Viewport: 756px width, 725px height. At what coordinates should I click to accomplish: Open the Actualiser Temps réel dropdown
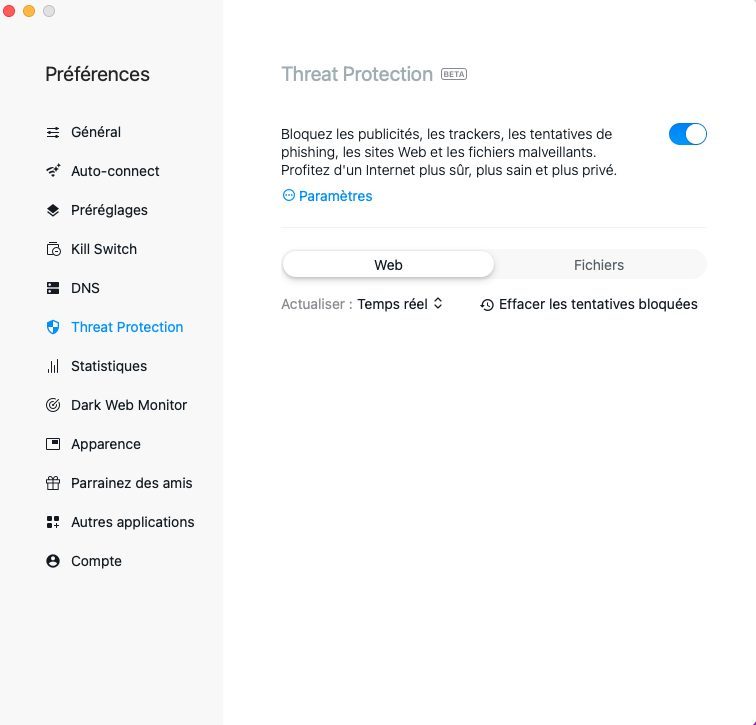tap(400, 304)
